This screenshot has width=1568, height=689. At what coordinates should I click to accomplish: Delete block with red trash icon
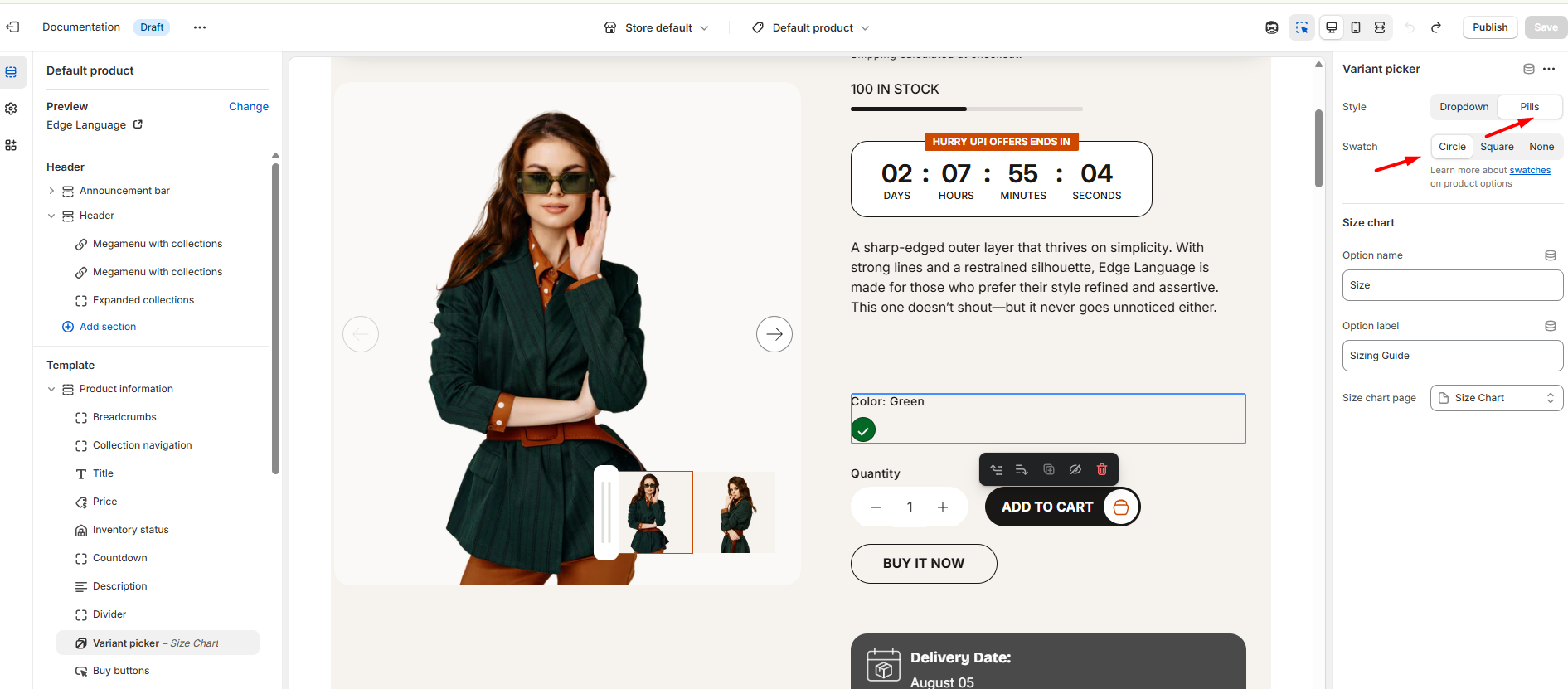tap(1102, 469)
